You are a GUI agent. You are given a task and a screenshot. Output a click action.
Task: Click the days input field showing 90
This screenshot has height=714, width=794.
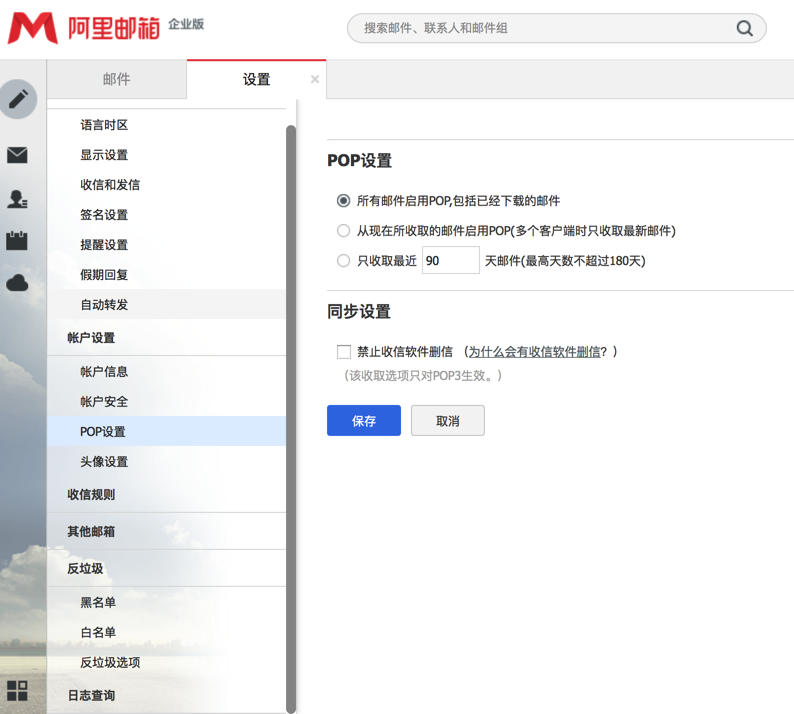451,260
